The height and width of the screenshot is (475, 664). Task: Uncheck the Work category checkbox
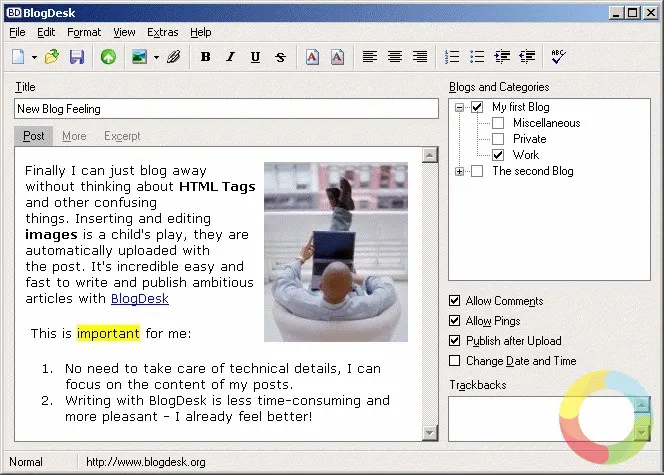[x=498, y=155]
